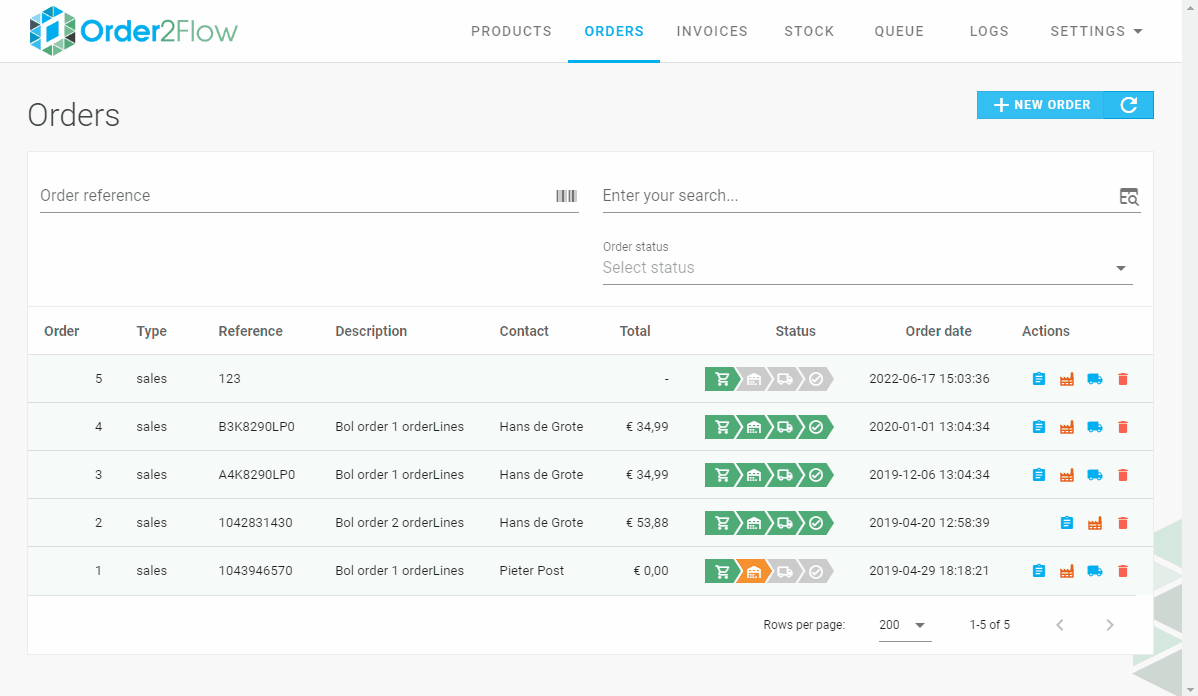Delete order 1042831430 with the trash icon

[1123, 523]
